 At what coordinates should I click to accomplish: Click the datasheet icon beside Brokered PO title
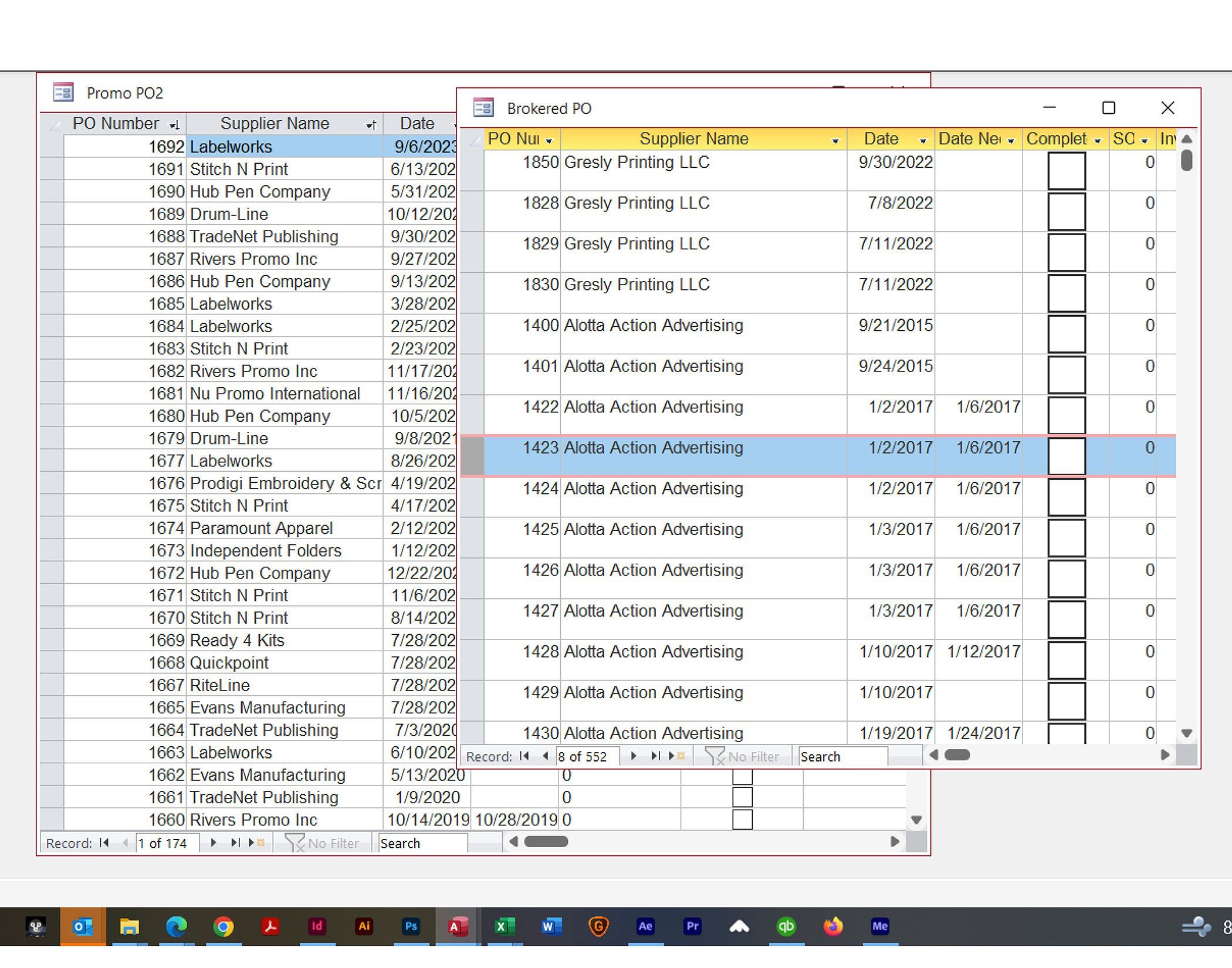483,109
